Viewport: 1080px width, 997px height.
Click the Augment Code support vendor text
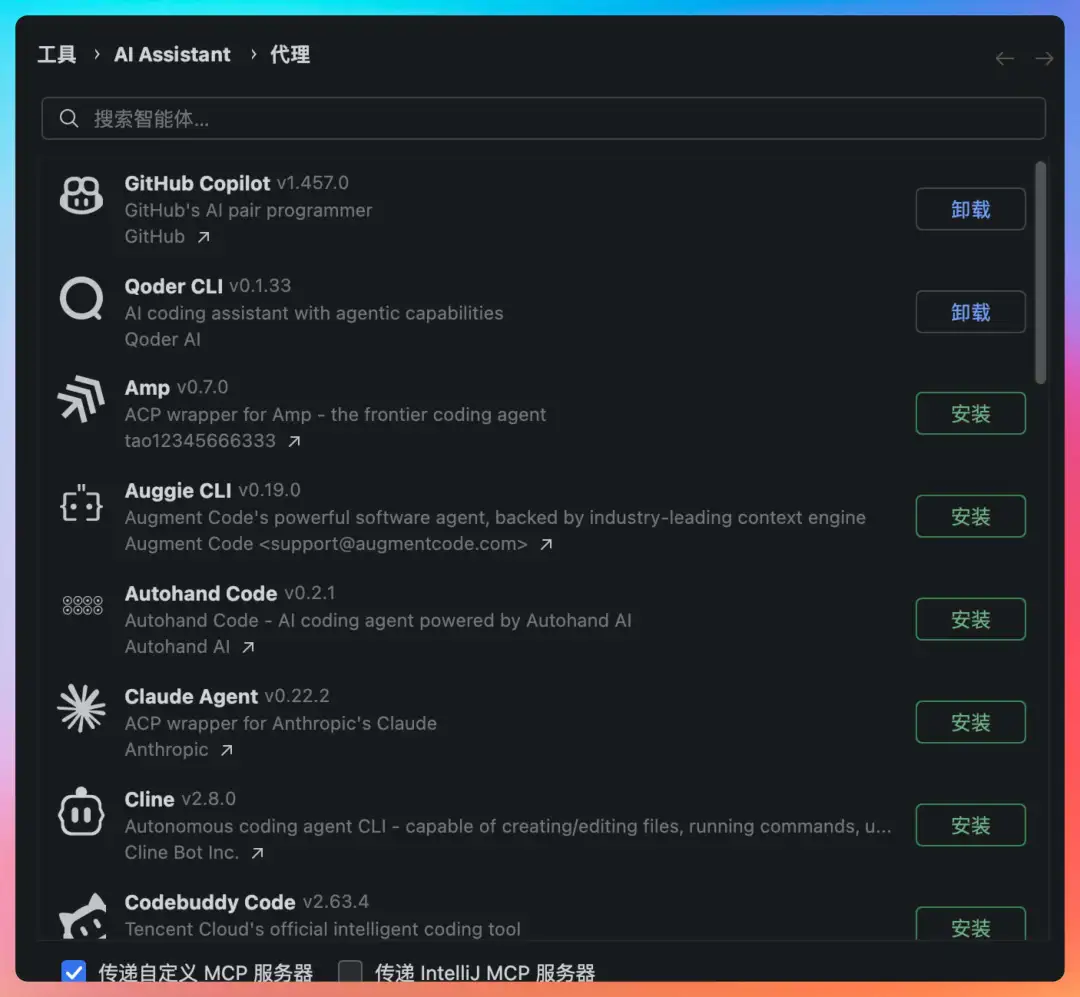coord(326,544)
